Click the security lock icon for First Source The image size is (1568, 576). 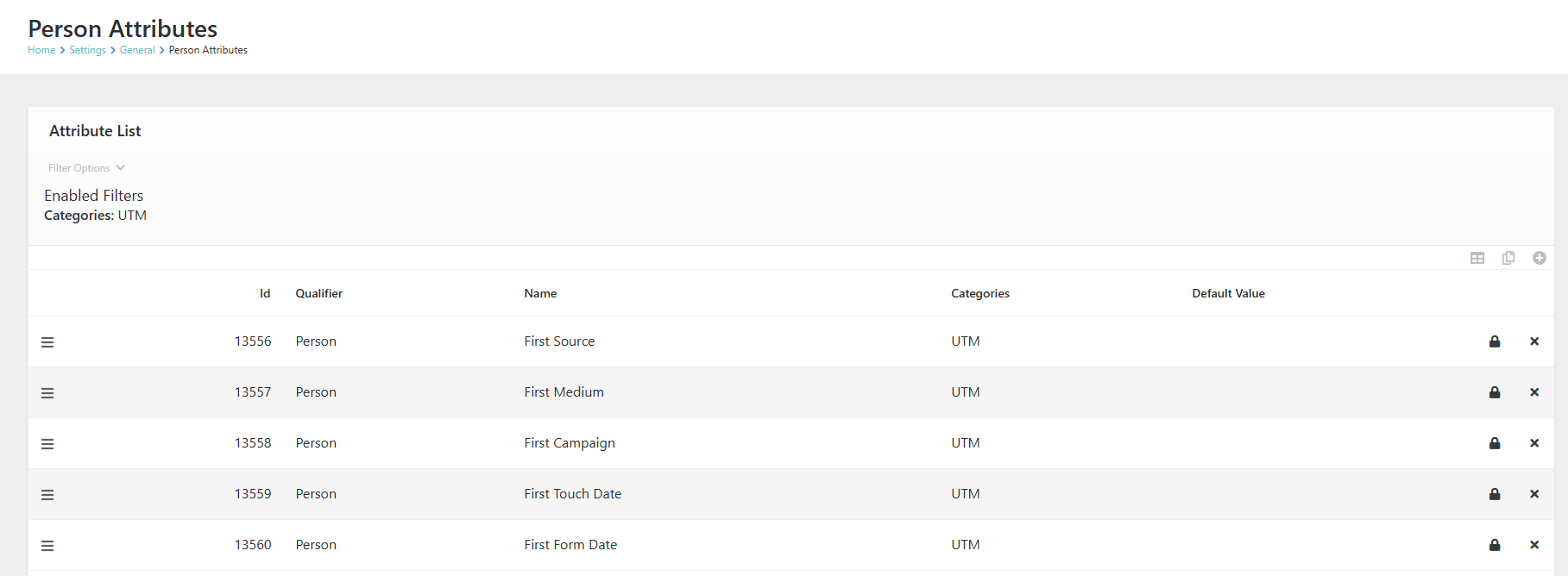coord(1495,341)
